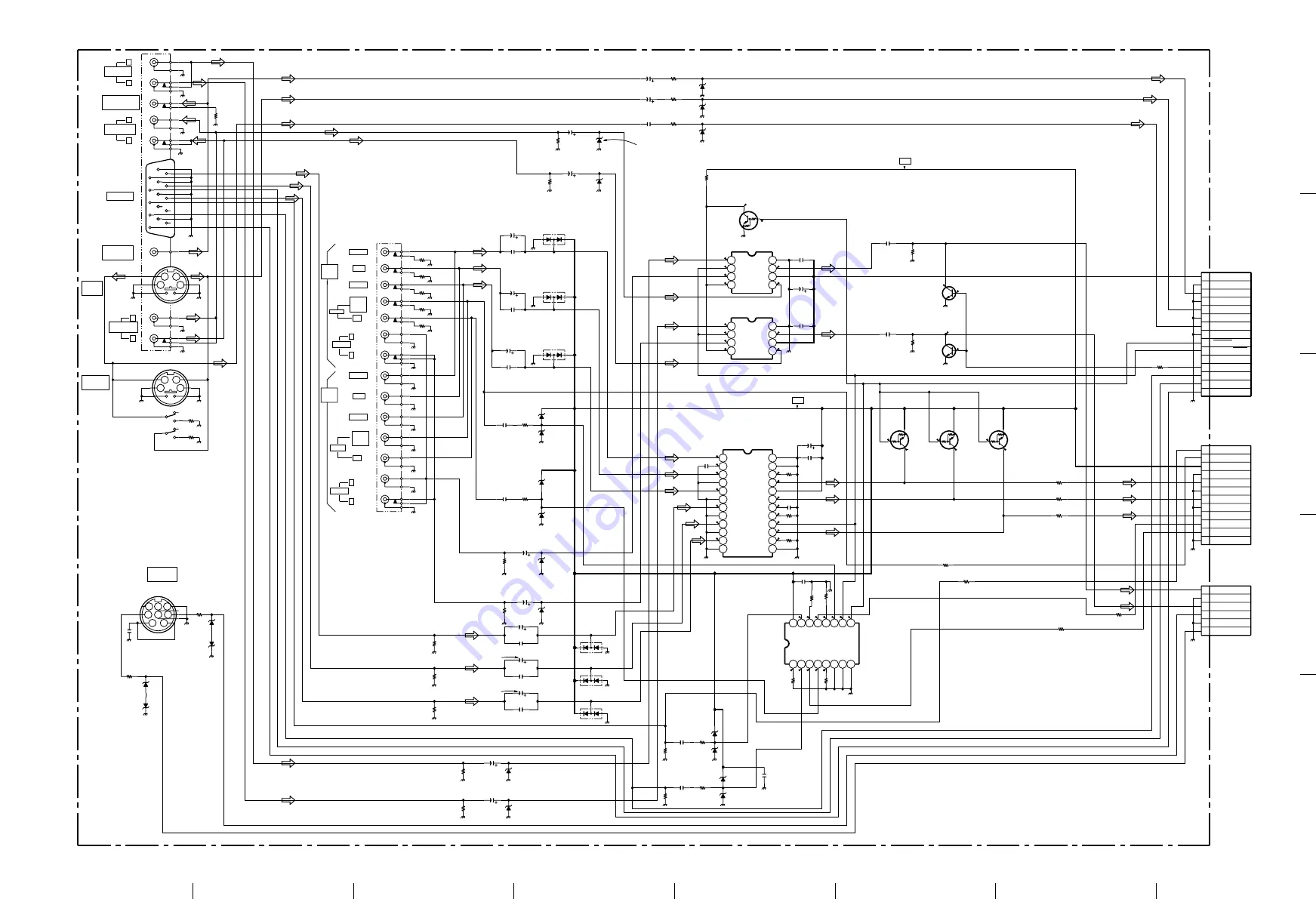Viewport: 1316px width, 899px height.
Task: Click the middle right-edge connector block
Action: pyautogui.click(x=1226, y=495)
